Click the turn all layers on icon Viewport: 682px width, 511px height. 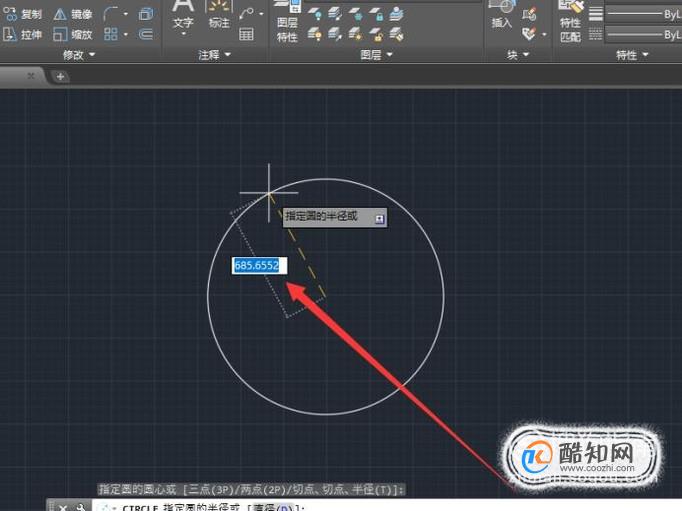[315, 34]
